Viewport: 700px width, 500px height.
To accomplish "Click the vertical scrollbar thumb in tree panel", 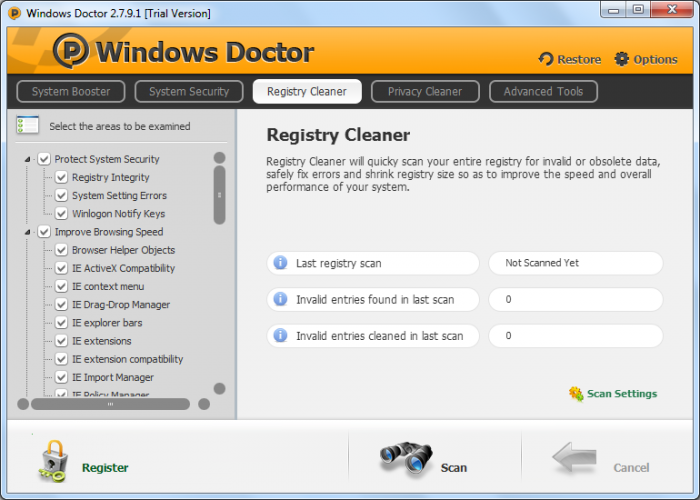I will click(219, 195).
